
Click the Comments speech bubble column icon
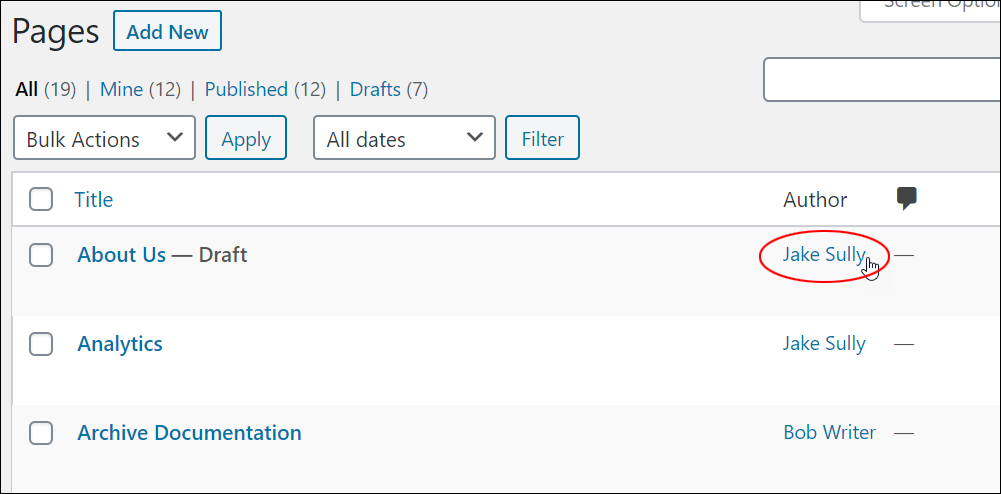coord(907,198)
